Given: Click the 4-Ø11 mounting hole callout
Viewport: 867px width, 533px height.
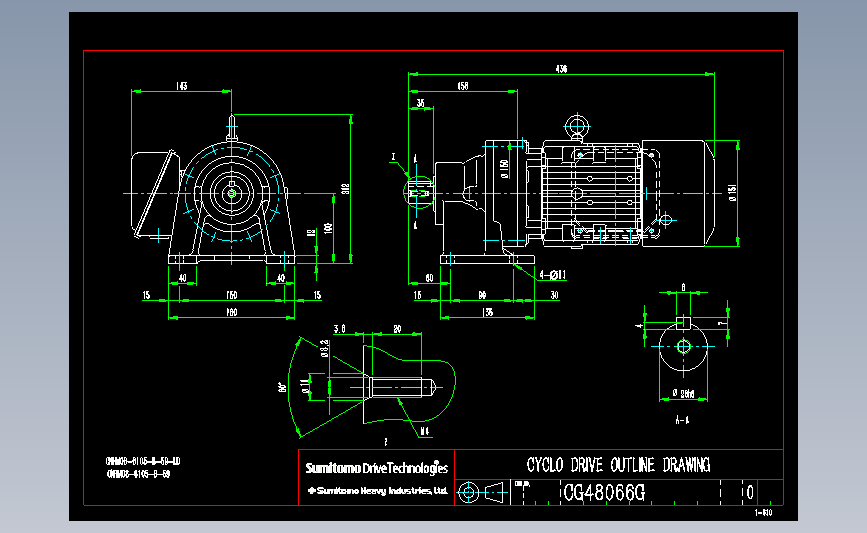Looking at the screenshot, I should pyautogui.click(x=552, y=275).
